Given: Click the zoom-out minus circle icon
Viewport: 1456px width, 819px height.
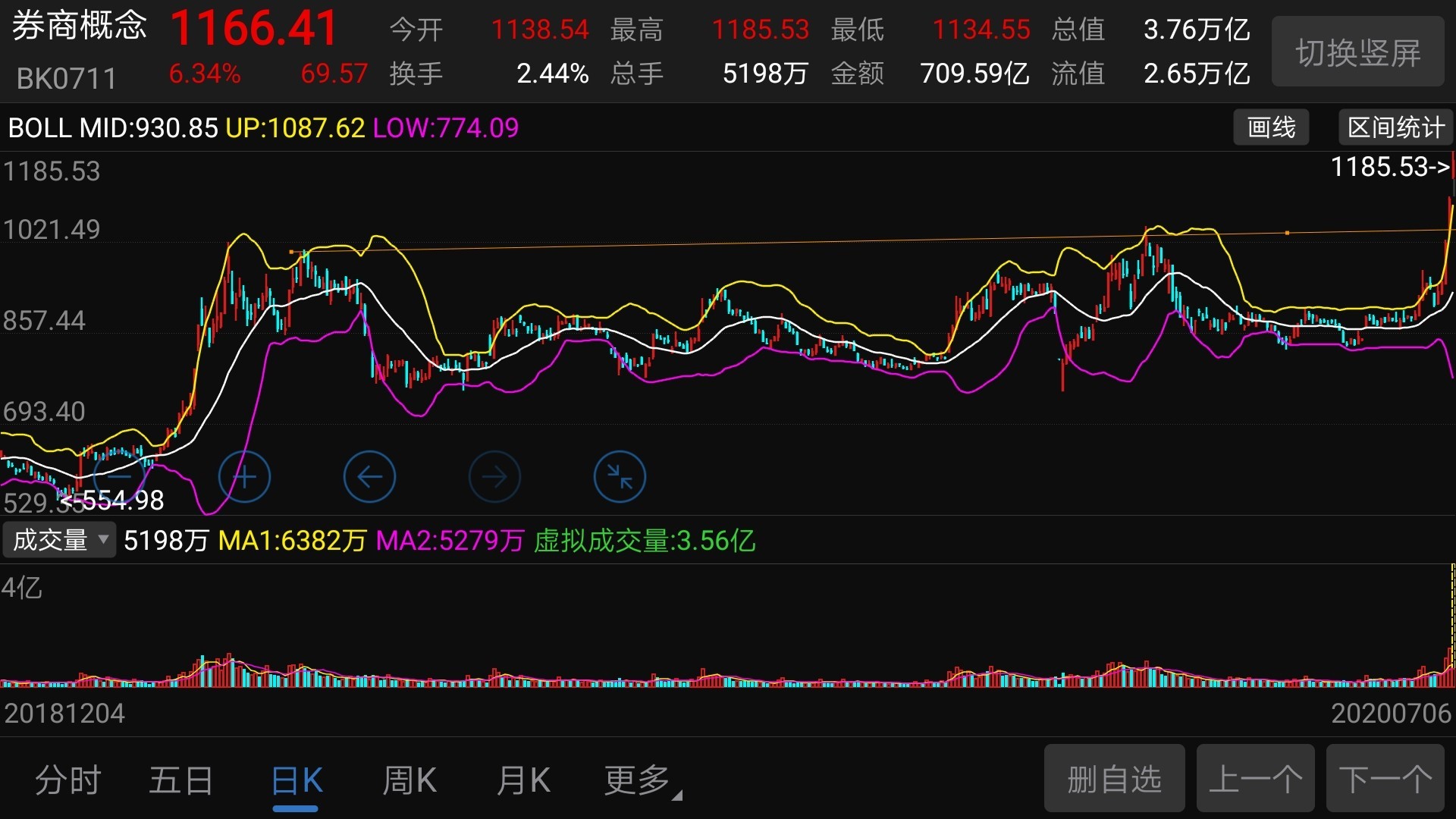Looking at the screenshot, I should (119, 477).
